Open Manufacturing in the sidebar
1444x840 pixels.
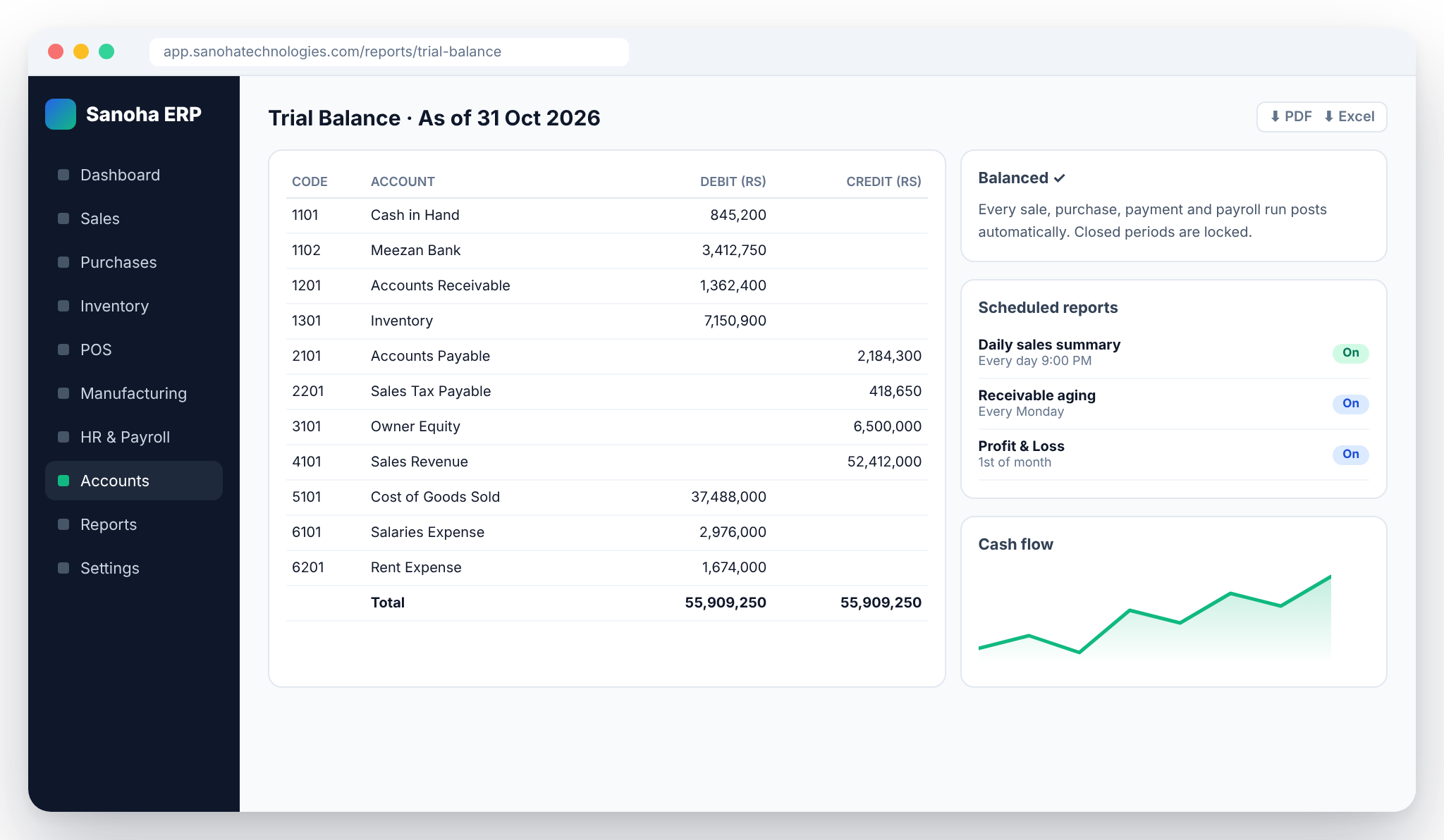[134, 393]
